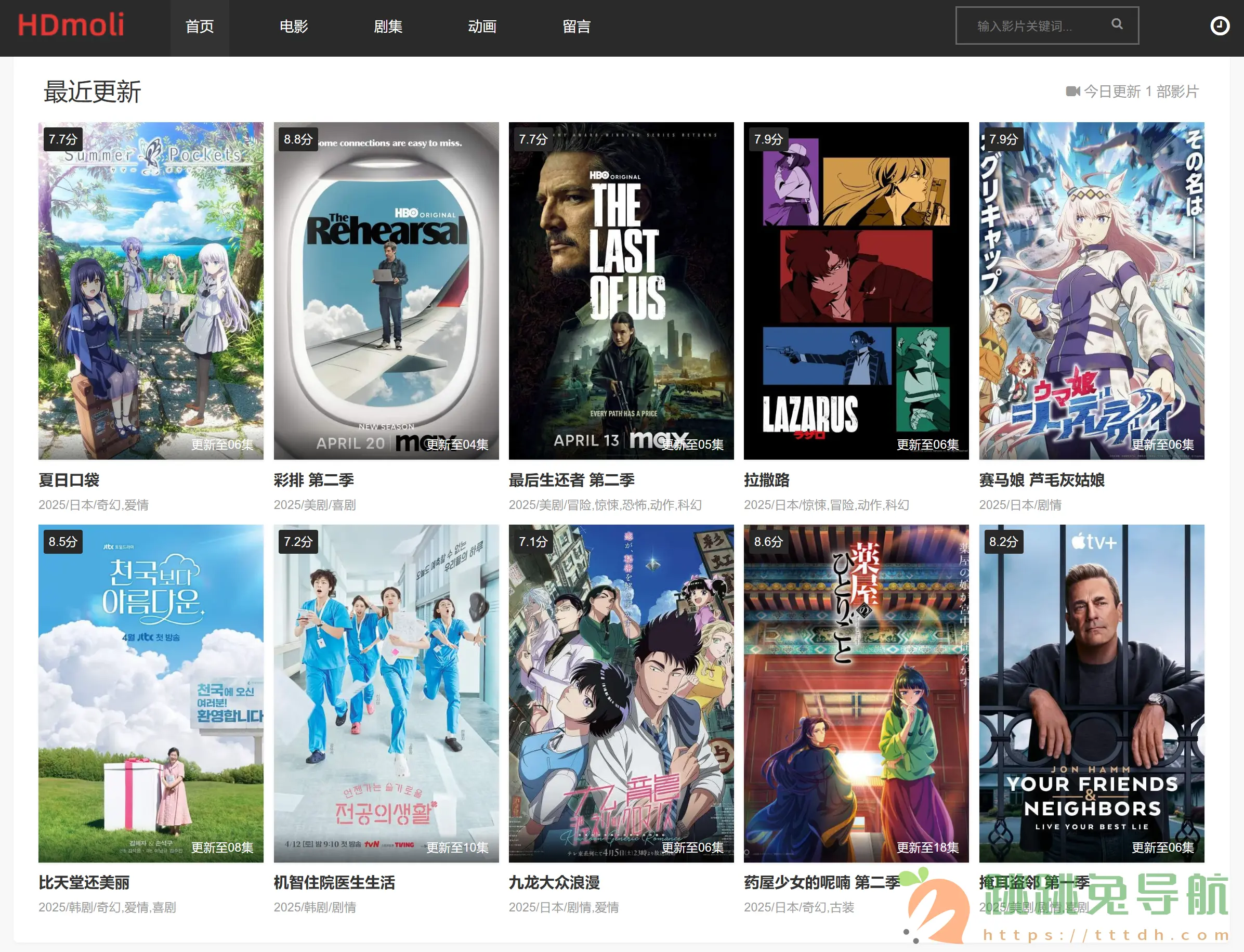Open the 药屋少女的呢喃 poster
This screenshot has height=952, width=1244.
(857, 694)
